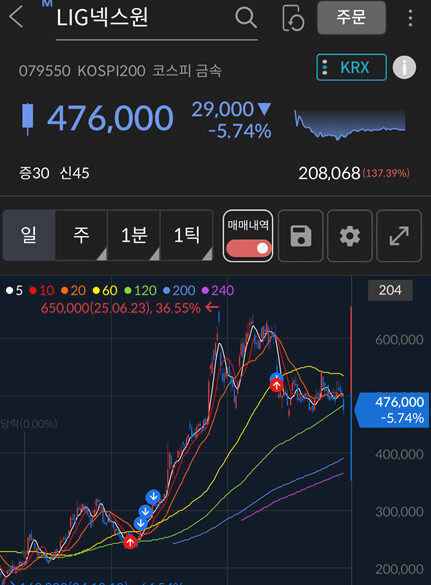Open stock info circle icon

tap(404, 68)
